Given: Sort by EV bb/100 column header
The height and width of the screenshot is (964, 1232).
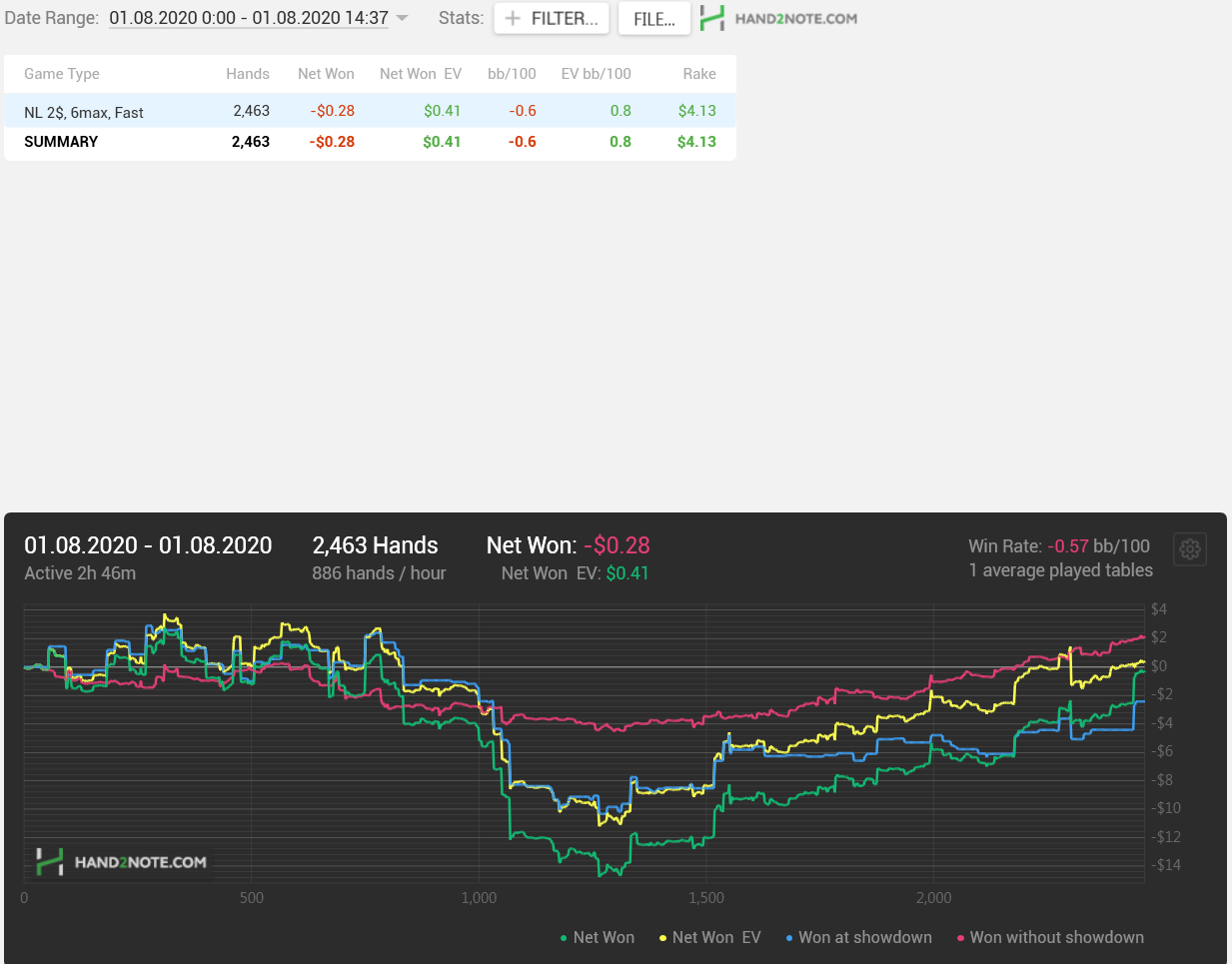Looking at the screenshot, I should point(596,74).
